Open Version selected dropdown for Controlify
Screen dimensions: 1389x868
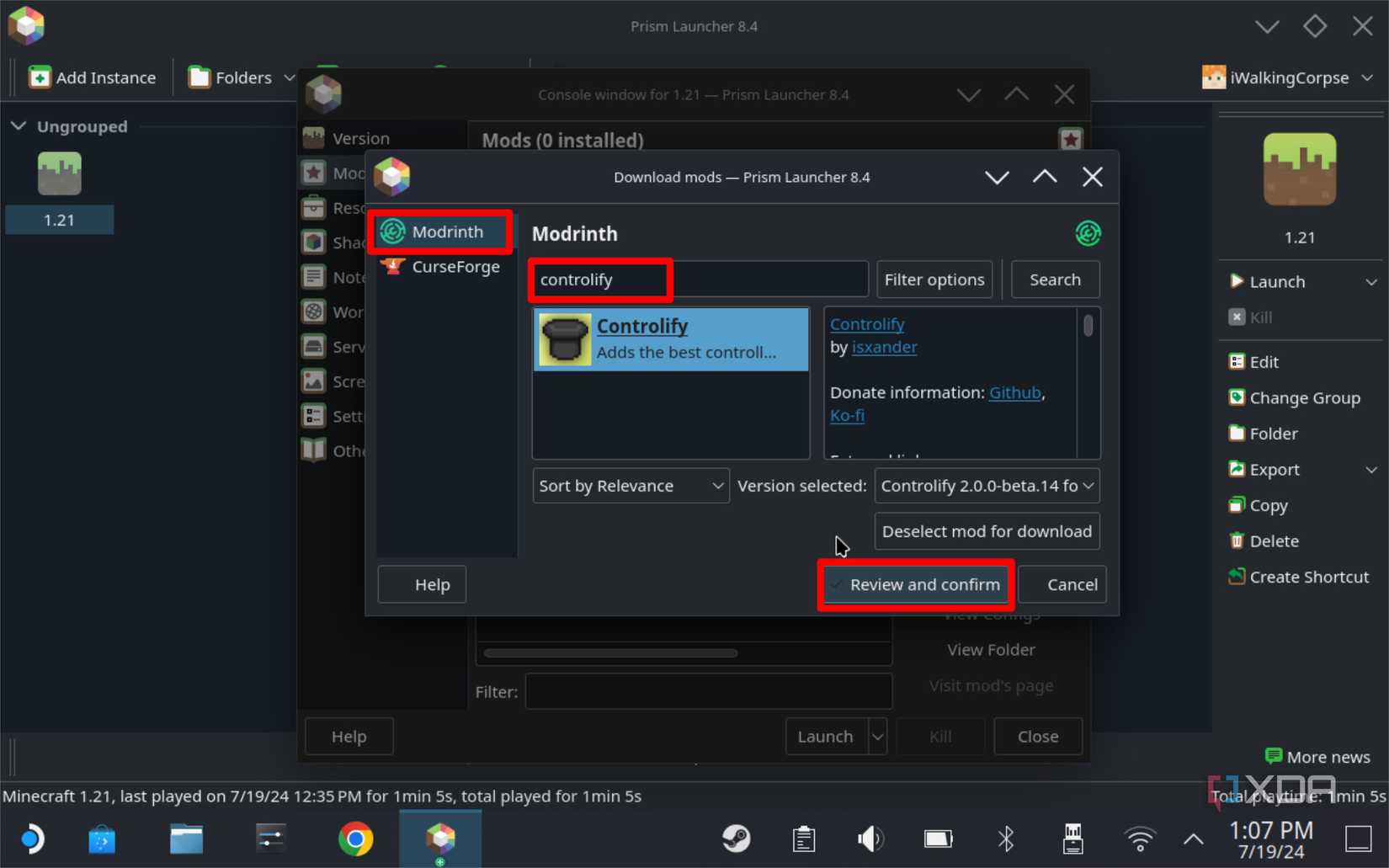pyautogui.click(x=987, y=486)
